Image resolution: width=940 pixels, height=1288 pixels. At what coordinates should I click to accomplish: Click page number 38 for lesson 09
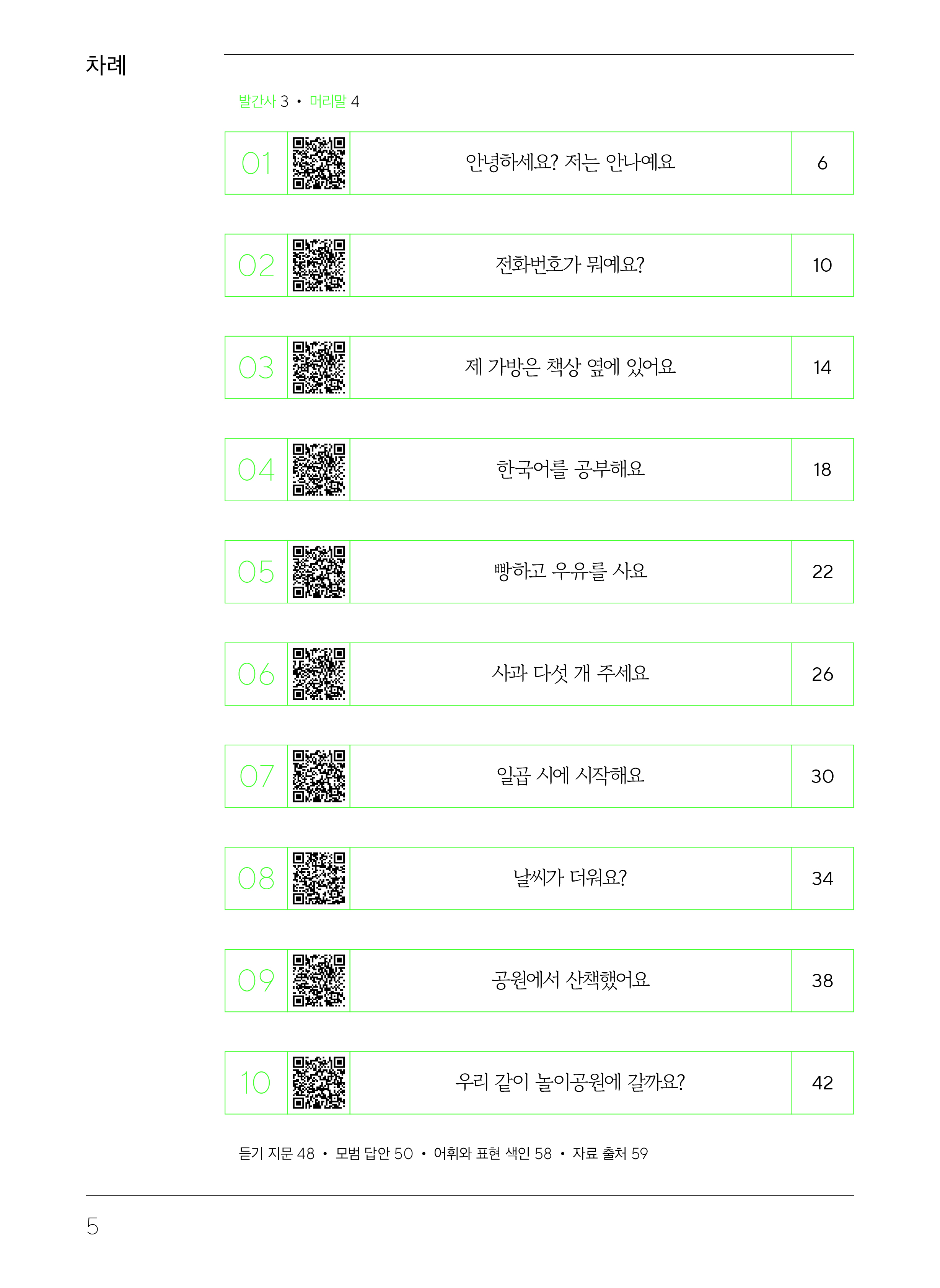tap(822, 981)
